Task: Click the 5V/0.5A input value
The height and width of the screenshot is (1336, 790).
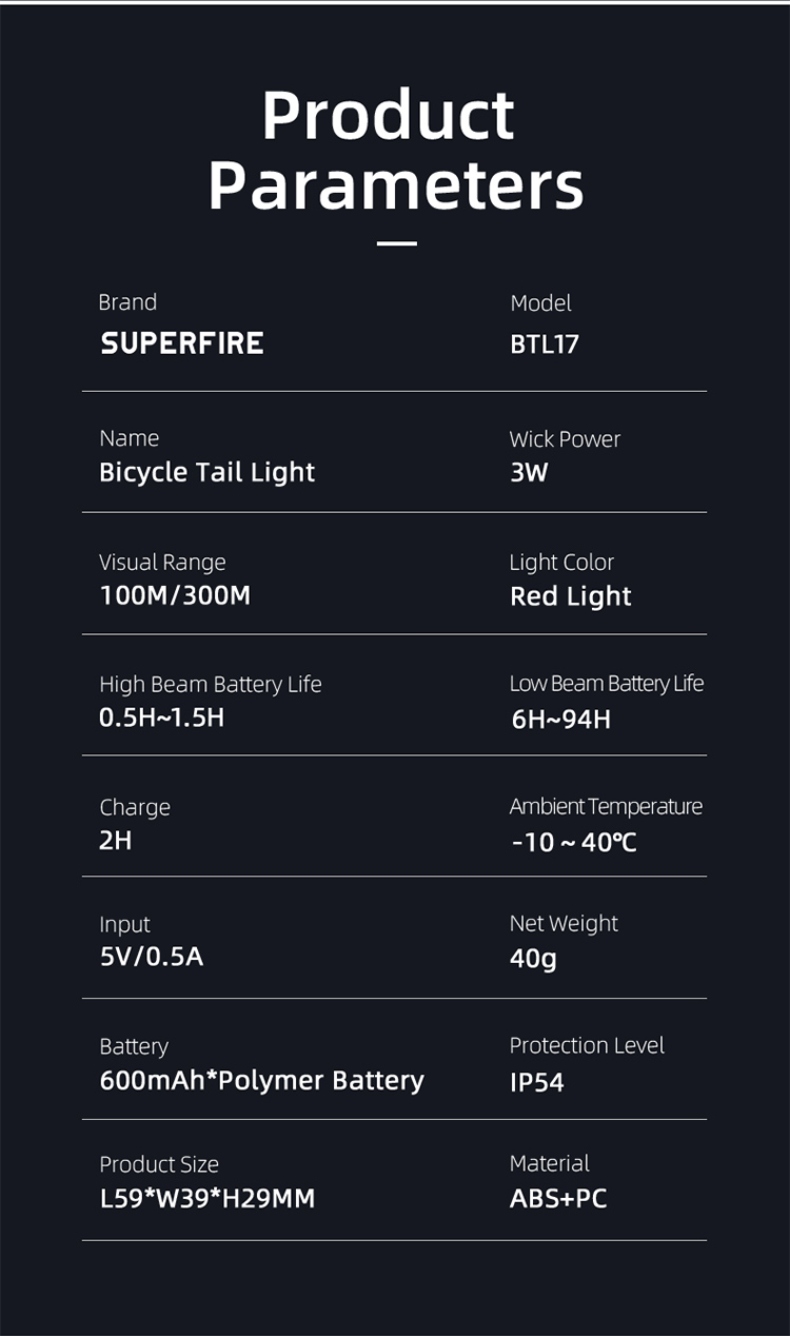Action: [x=151, y=957]
